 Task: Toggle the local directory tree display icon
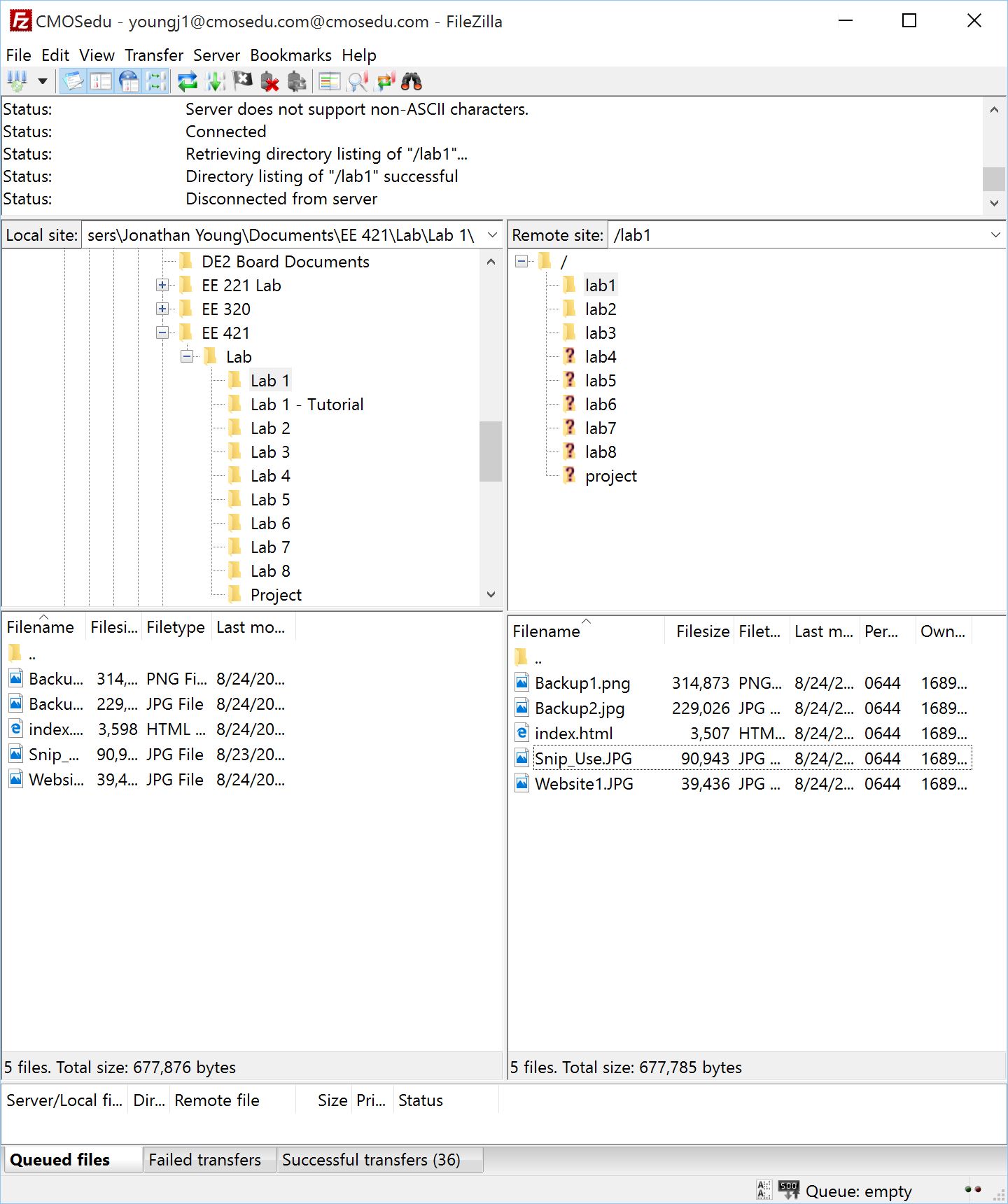click(x=101, y=82)
